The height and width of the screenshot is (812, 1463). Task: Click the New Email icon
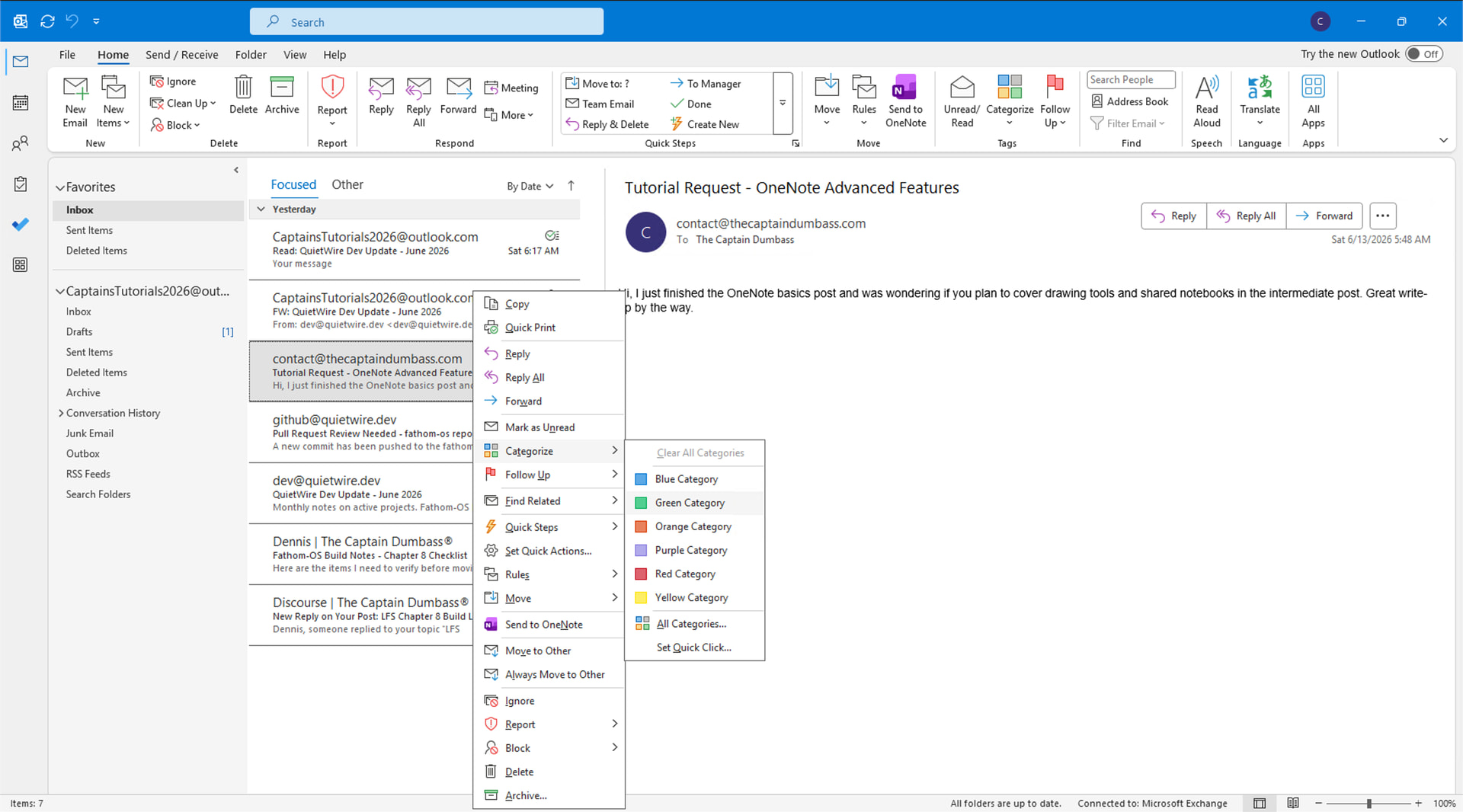click(x=75, y=88)
